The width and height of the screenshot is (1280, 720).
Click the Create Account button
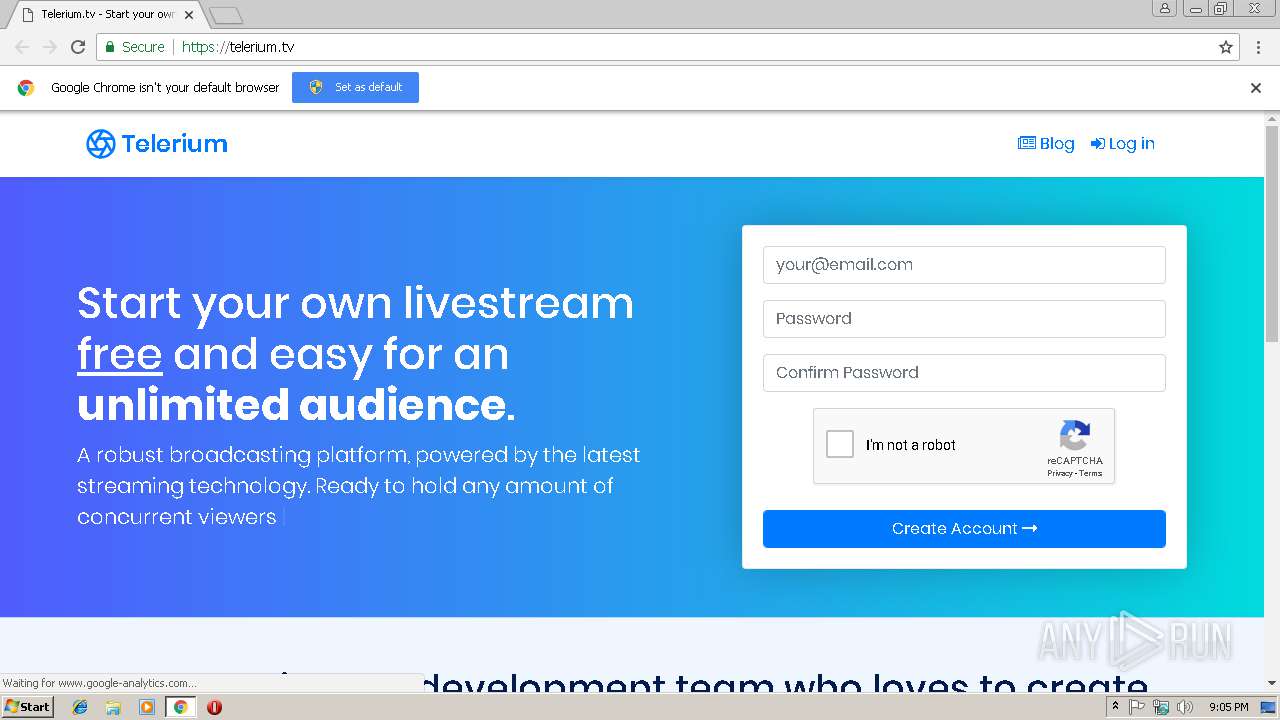[964, 529]
